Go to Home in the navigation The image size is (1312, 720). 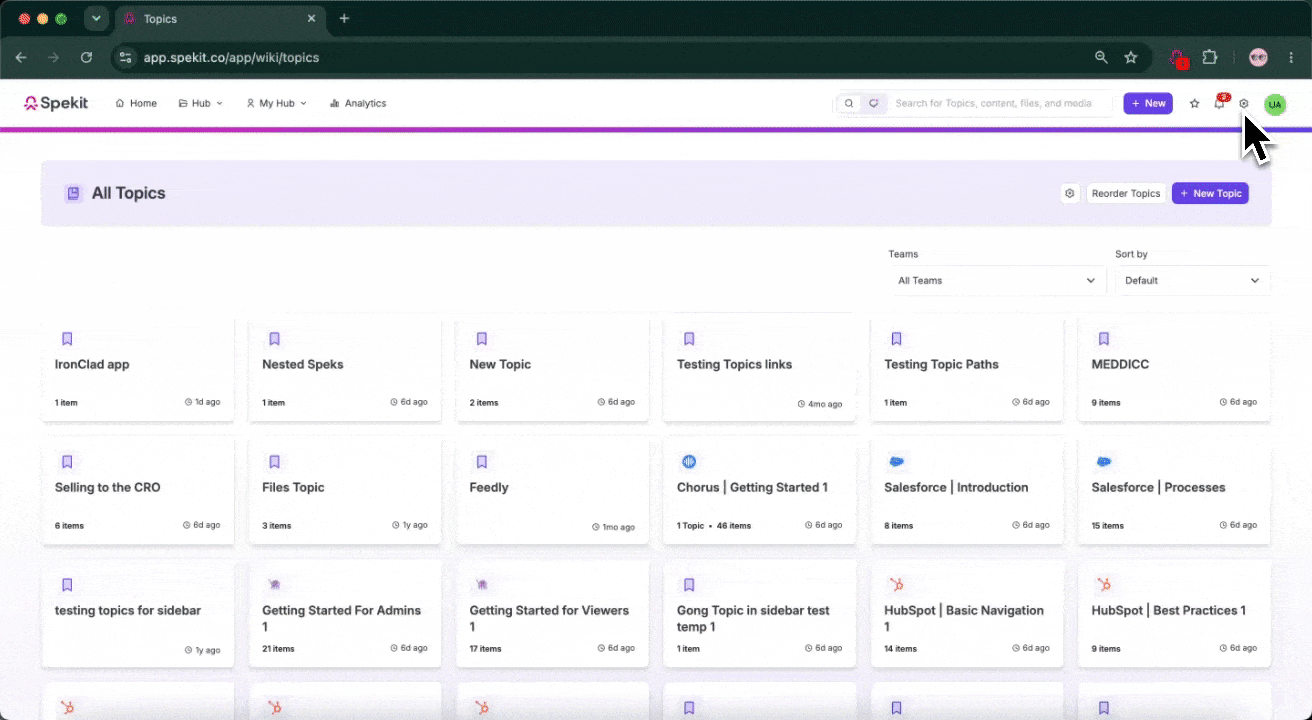[136, 103]
